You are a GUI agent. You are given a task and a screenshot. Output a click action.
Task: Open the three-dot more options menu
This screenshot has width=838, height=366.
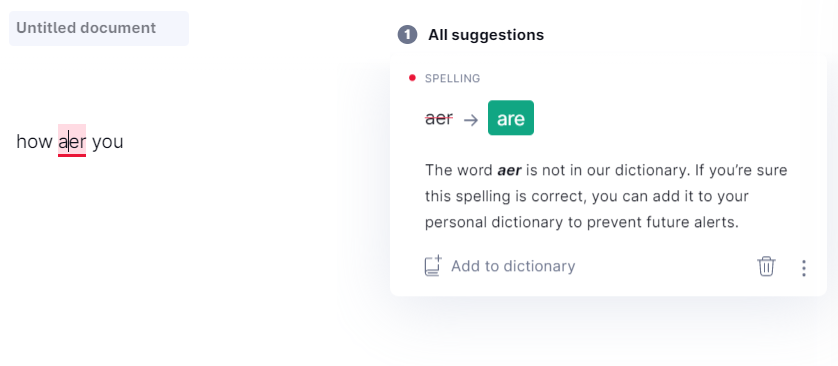click(x=803, y=268)
